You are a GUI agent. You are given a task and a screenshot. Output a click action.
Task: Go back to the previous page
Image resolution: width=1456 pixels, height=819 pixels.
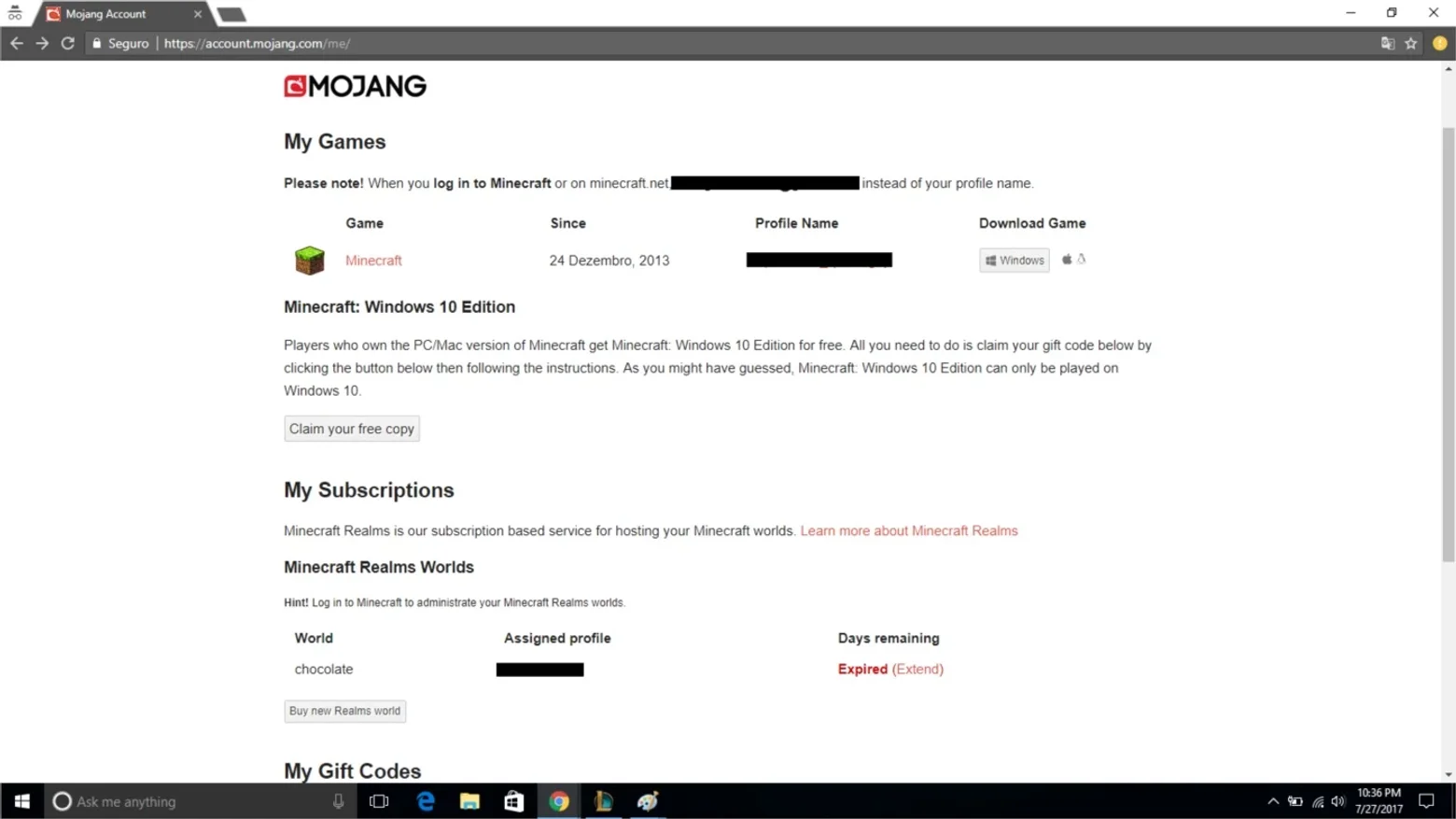pos(17,43)
